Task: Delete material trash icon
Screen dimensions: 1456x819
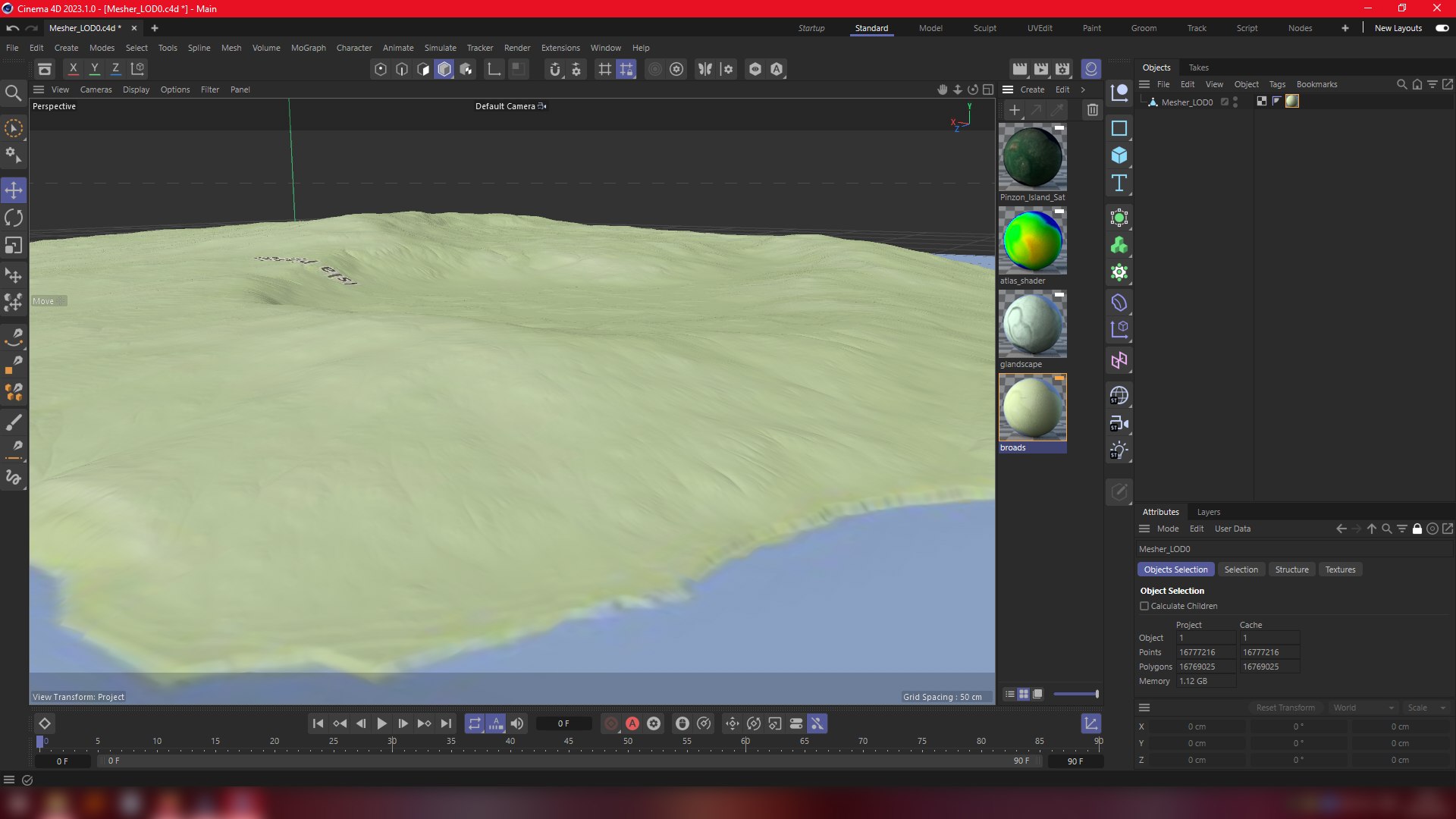Action: click(x=1092, y=110)
